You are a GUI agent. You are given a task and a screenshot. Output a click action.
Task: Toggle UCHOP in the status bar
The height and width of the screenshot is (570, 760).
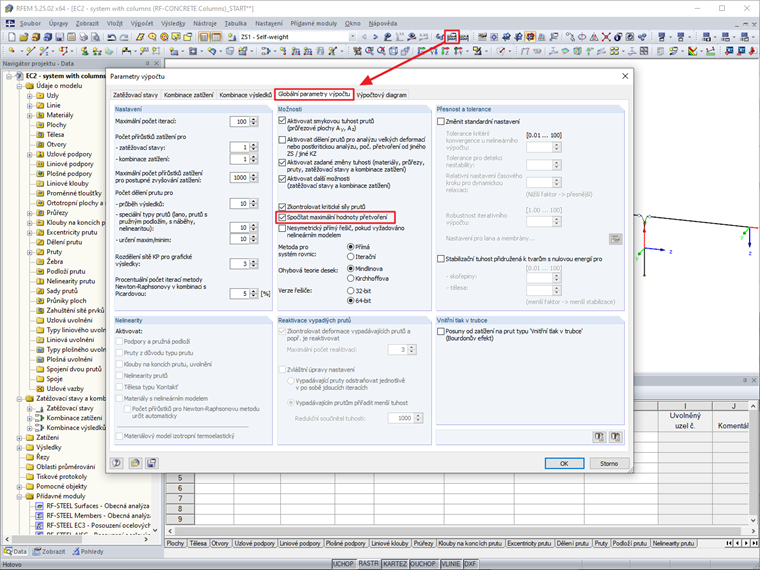(343, 564)
